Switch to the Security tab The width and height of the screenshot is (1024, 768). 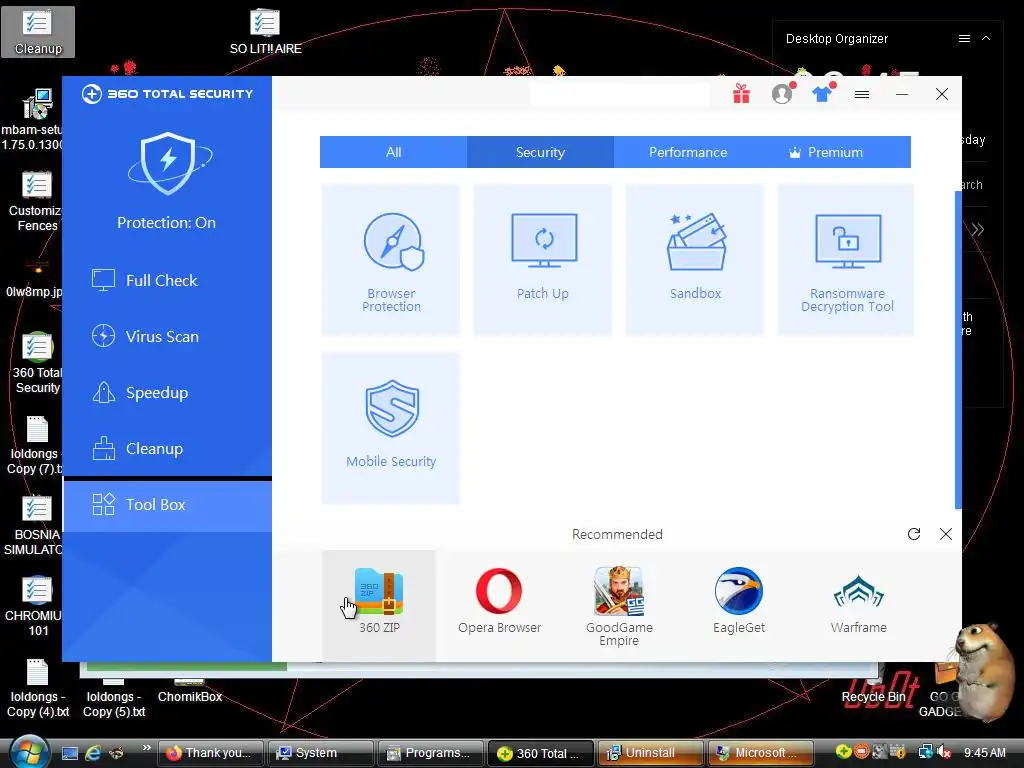(x=540, y=152)
